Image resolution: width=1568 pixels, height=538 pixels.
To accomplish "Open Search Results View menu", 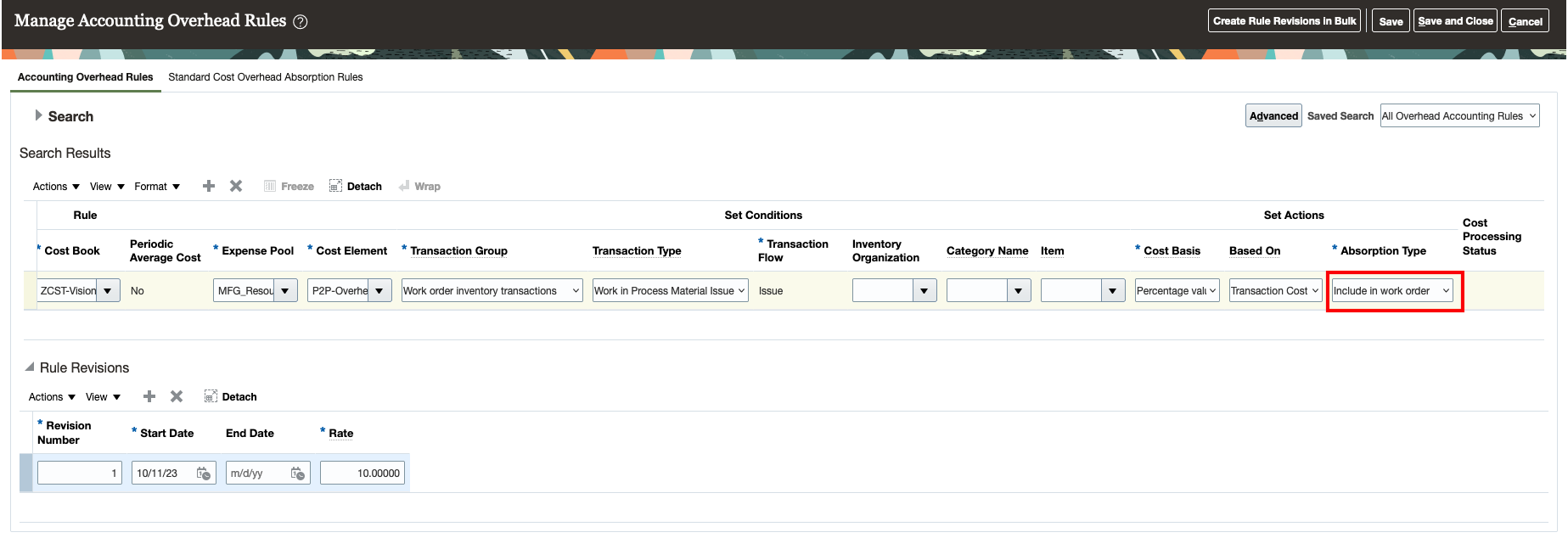I will [x=107, y=187].
